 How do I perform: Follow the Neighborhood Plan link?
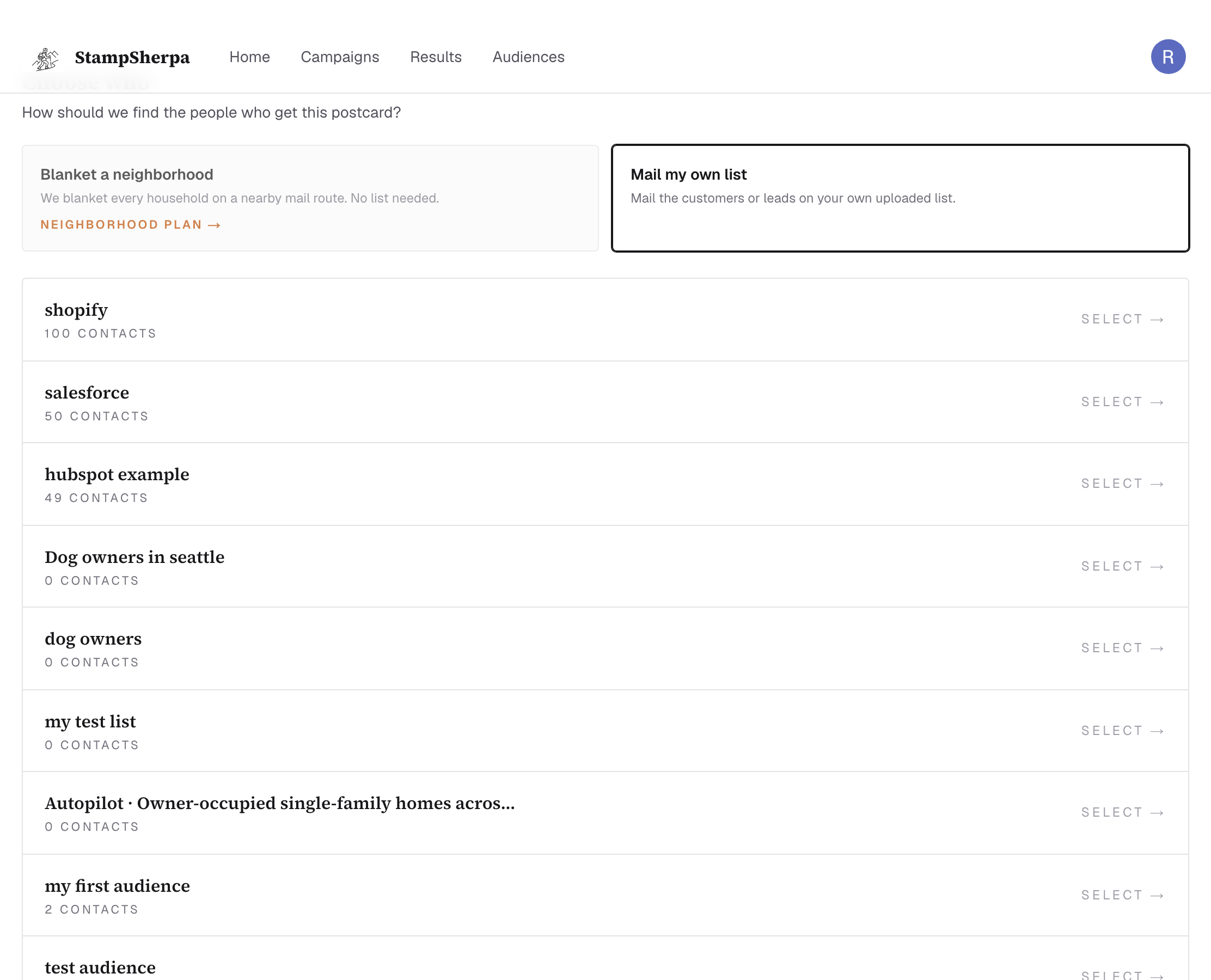(x=131, y=225)
